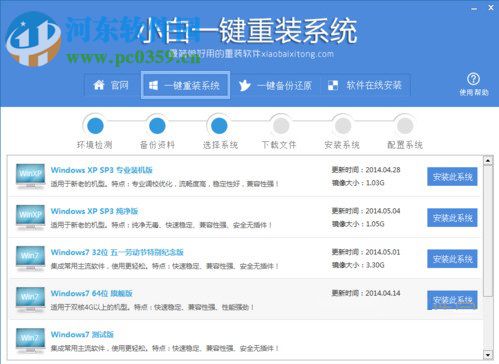Open 使用帮助 question mark icon

473,79
